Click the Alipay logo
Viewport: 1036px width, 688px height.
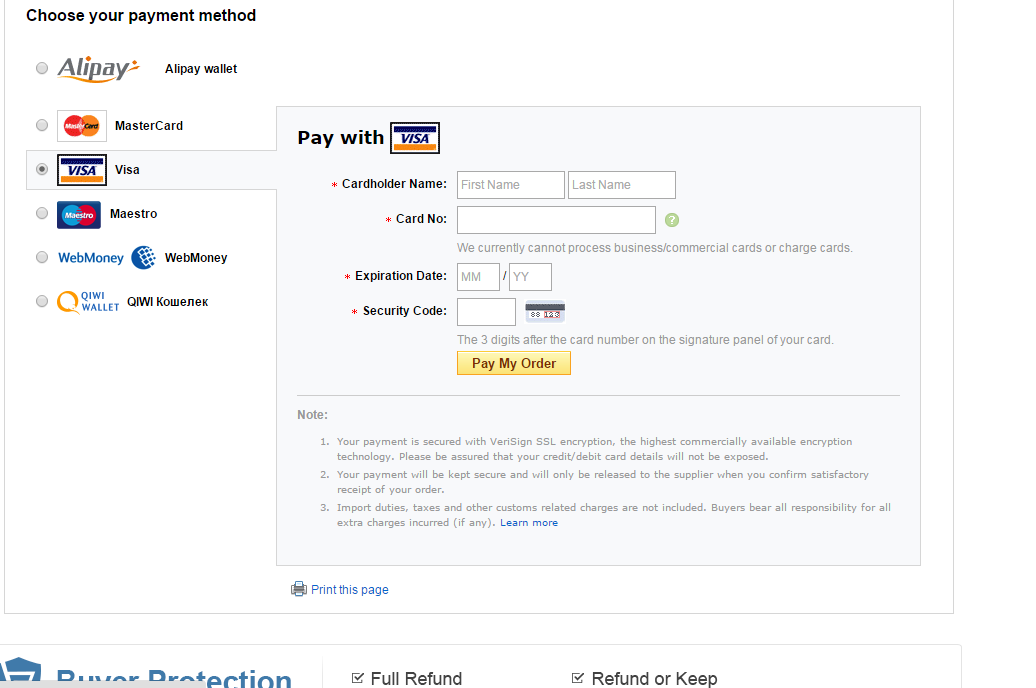pos(98,69)
